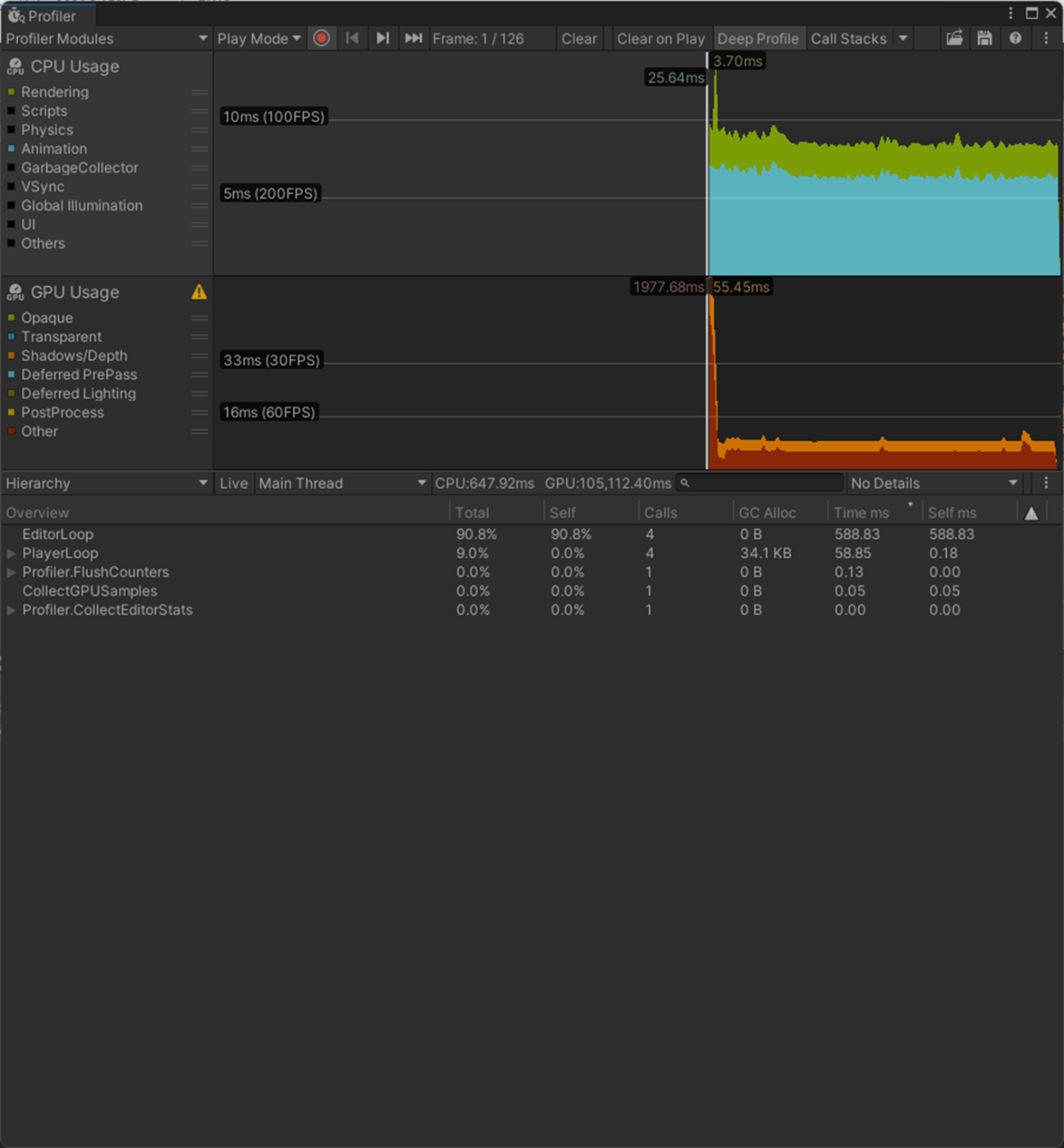Step to next frame
1064x1148 pixels.
(382, 39)
